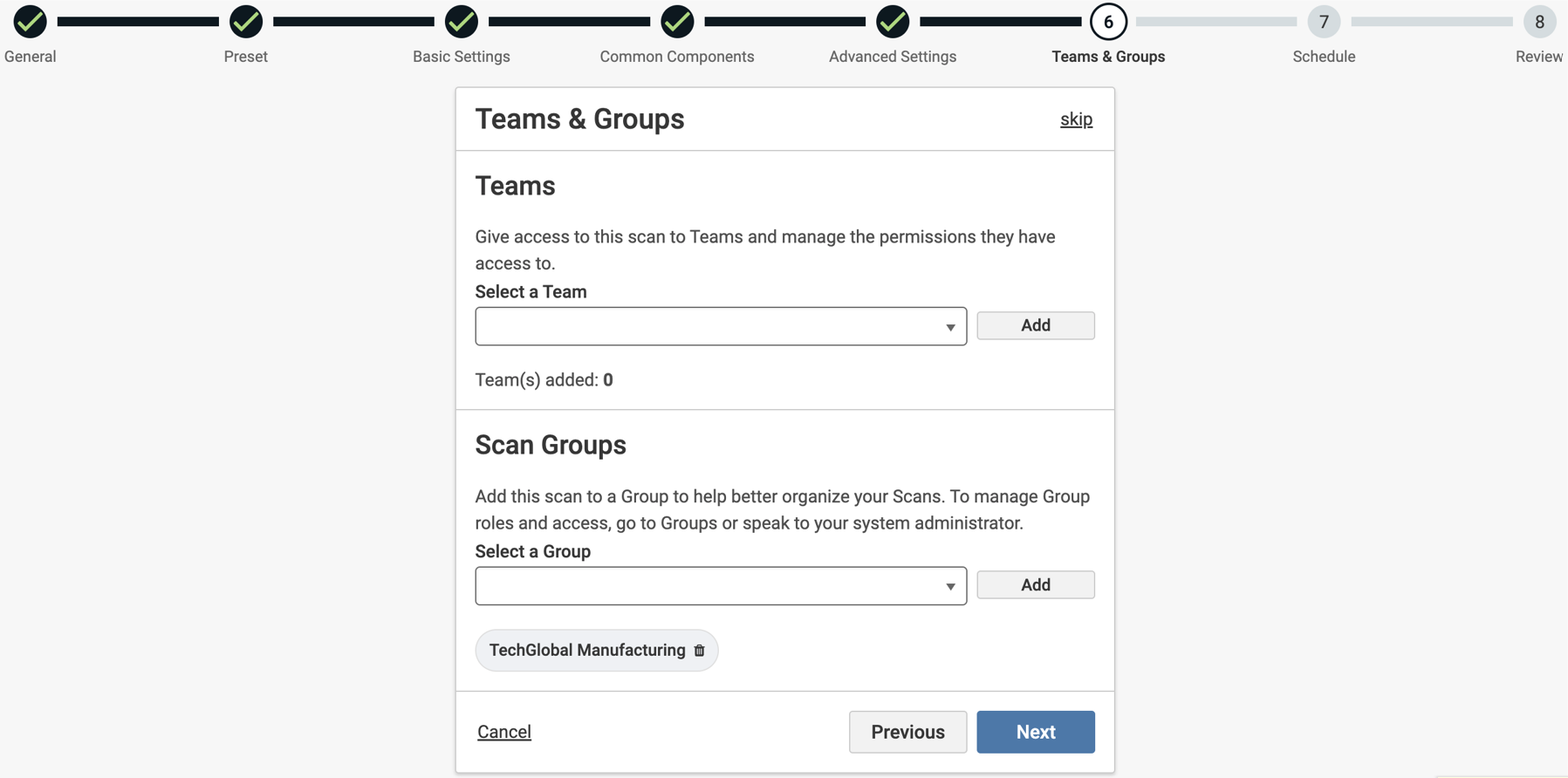The width and height of the screenshot is (1568, 778).
Task: Proceed with the Next button
Action: tap(1035, 732)
